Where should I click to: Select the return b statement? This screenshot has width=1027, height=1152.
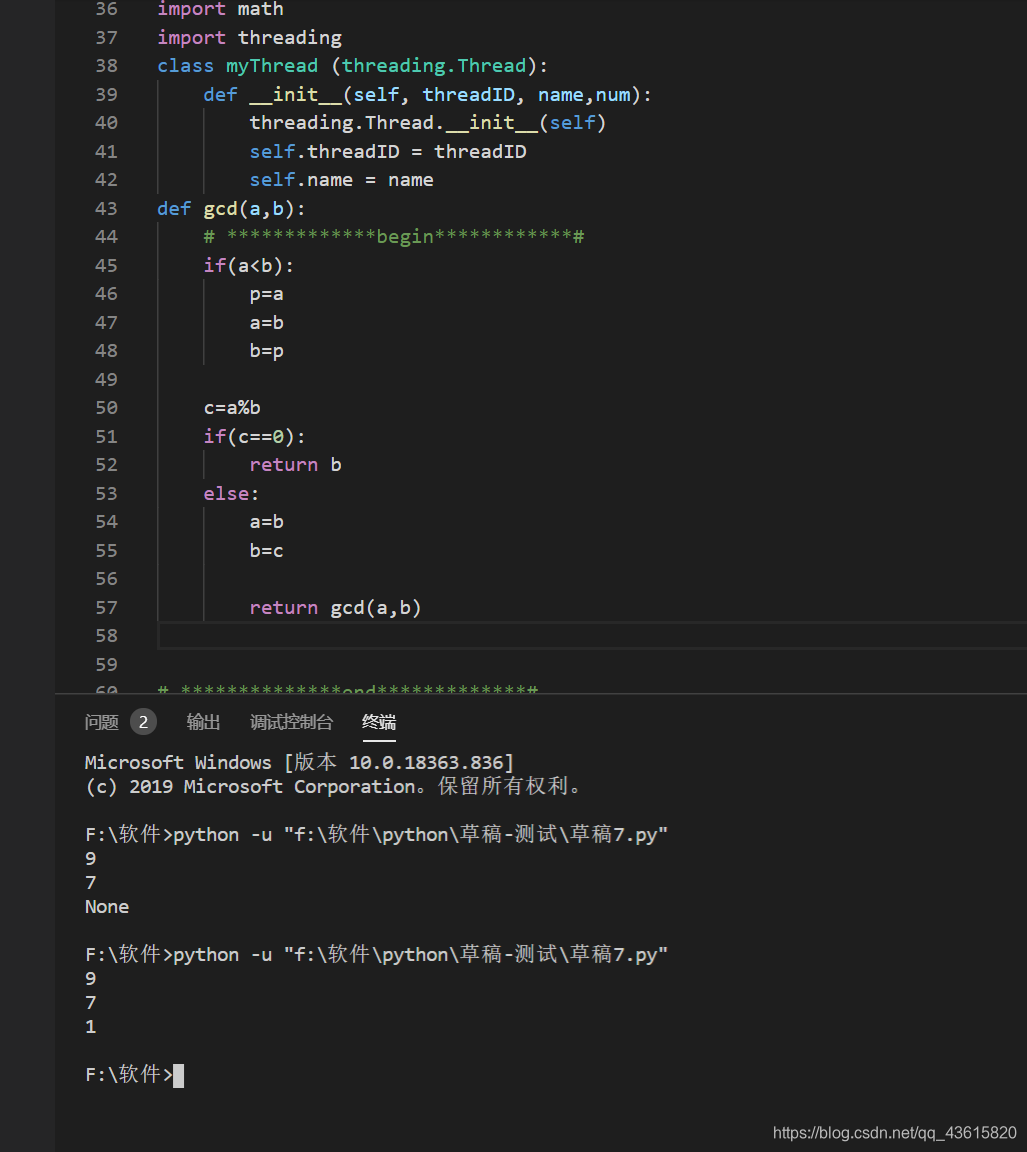tap(295, 464)
